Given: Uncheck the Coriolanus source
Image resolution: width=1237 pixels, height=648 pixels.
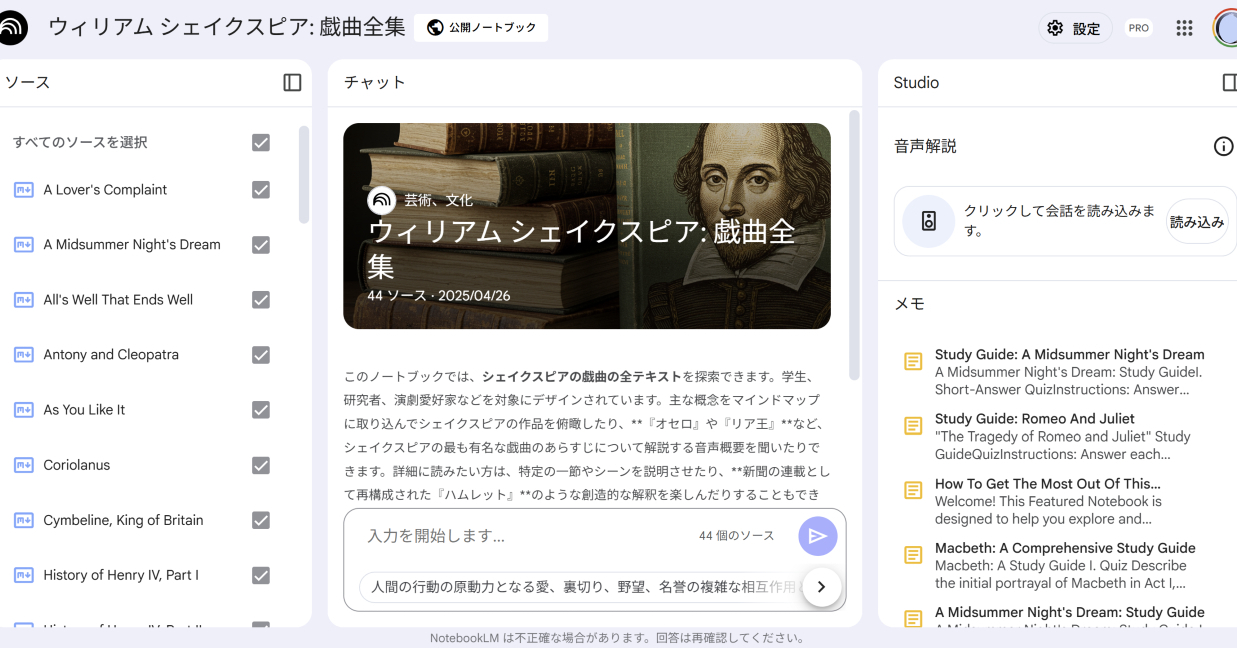Looking at the screenshot, I should 260,464.
